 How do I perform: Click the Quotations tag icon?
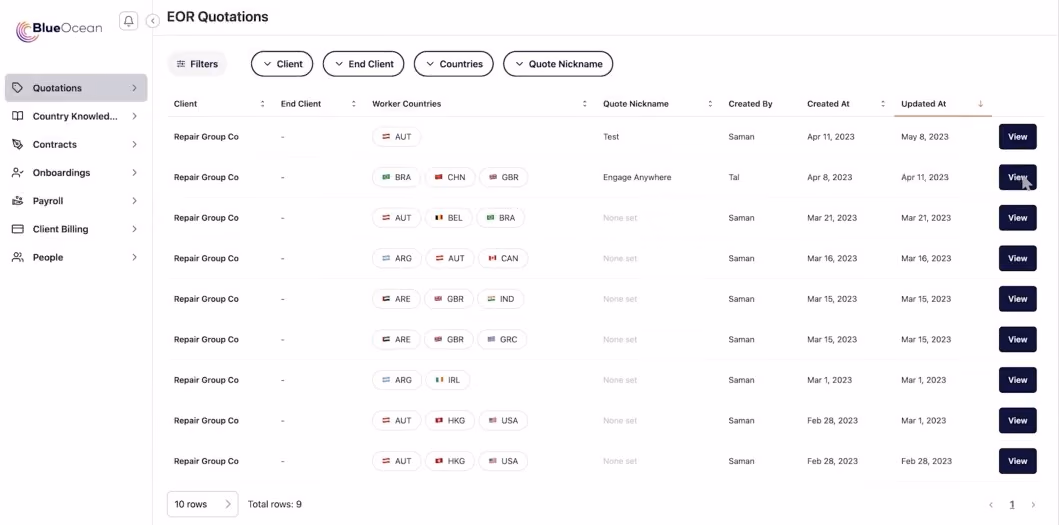(18, 88)
